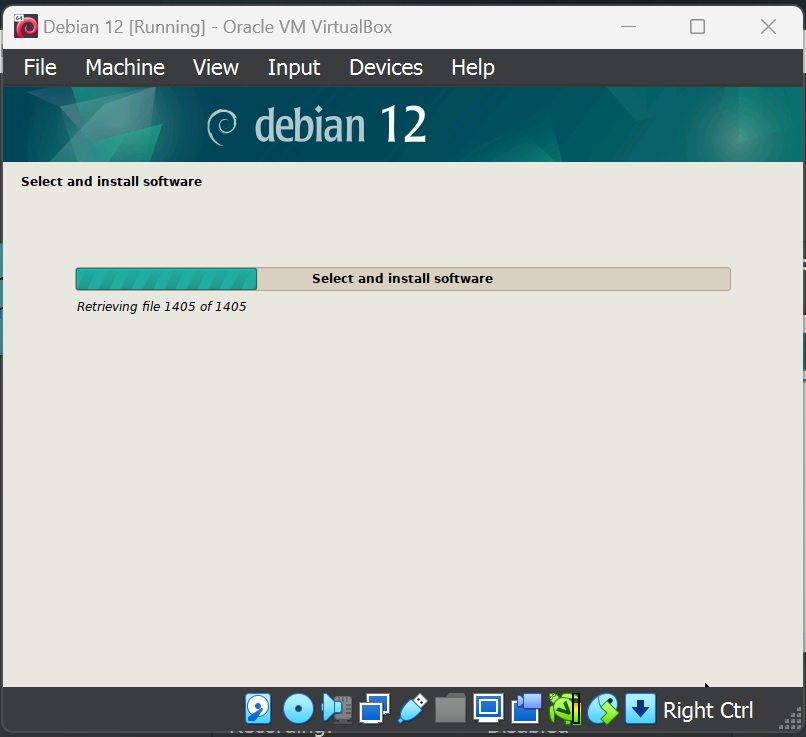Minimize the VirtualBox window
This screenshot has height=737, width=806.
[628, 27]
